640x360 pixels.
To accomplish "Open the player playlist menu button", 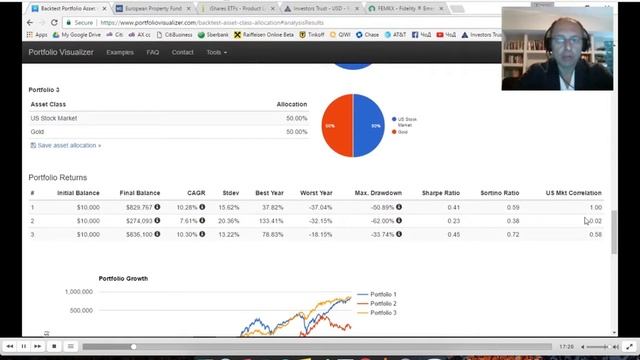I will (x=71, y=347).
